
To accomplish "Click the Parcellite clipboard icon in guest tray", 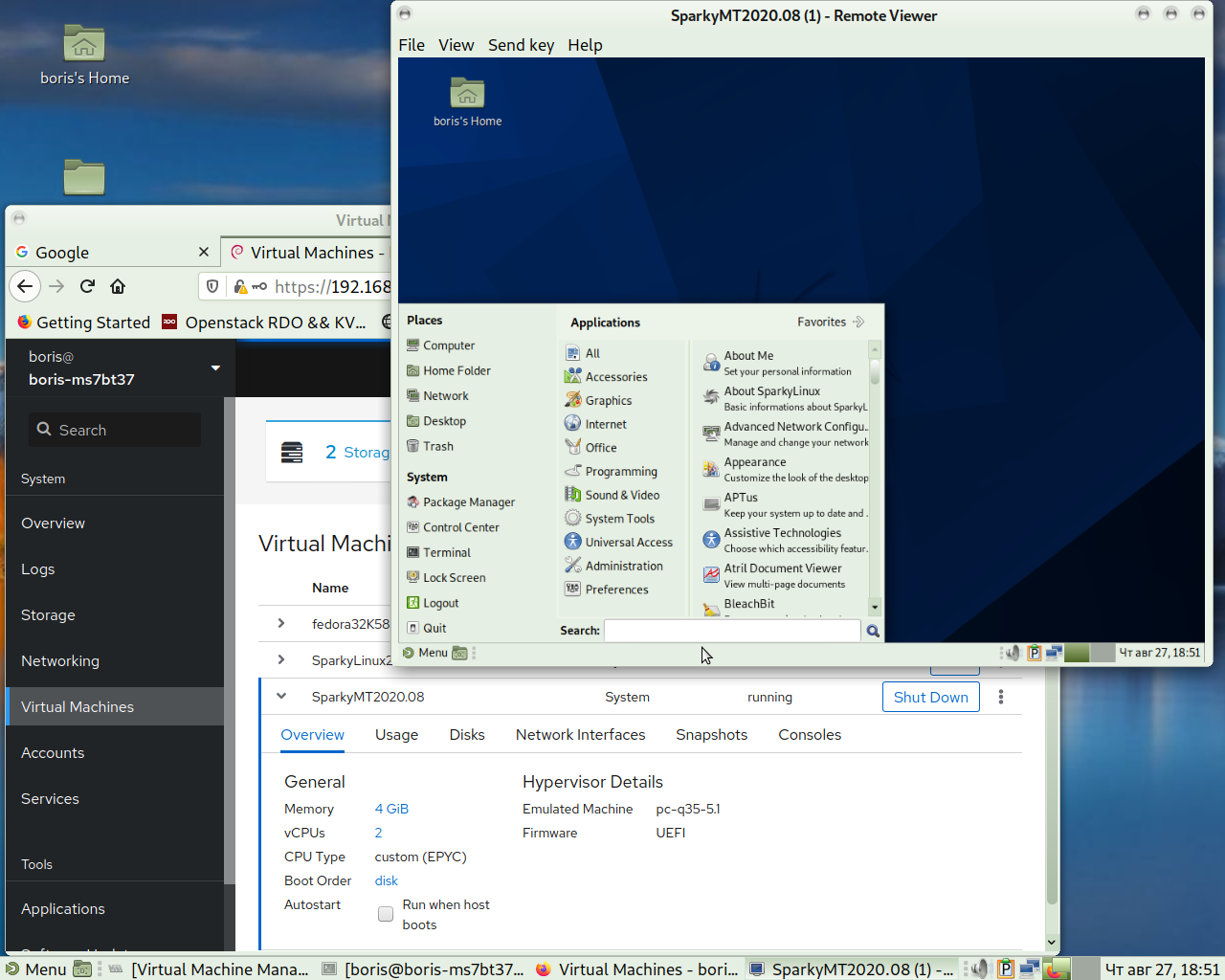I will tap(1035, 653).
